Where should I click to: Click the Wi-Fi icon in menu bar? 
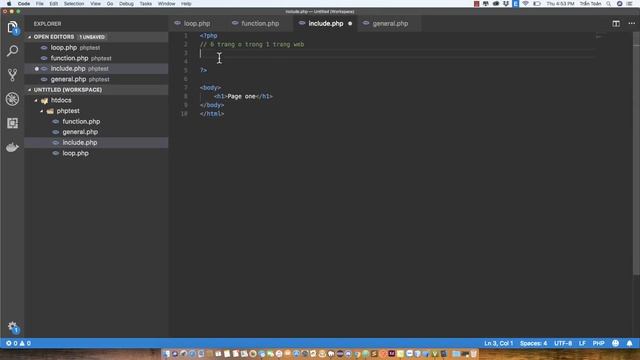pyautogui.click(x=526, y=4)
